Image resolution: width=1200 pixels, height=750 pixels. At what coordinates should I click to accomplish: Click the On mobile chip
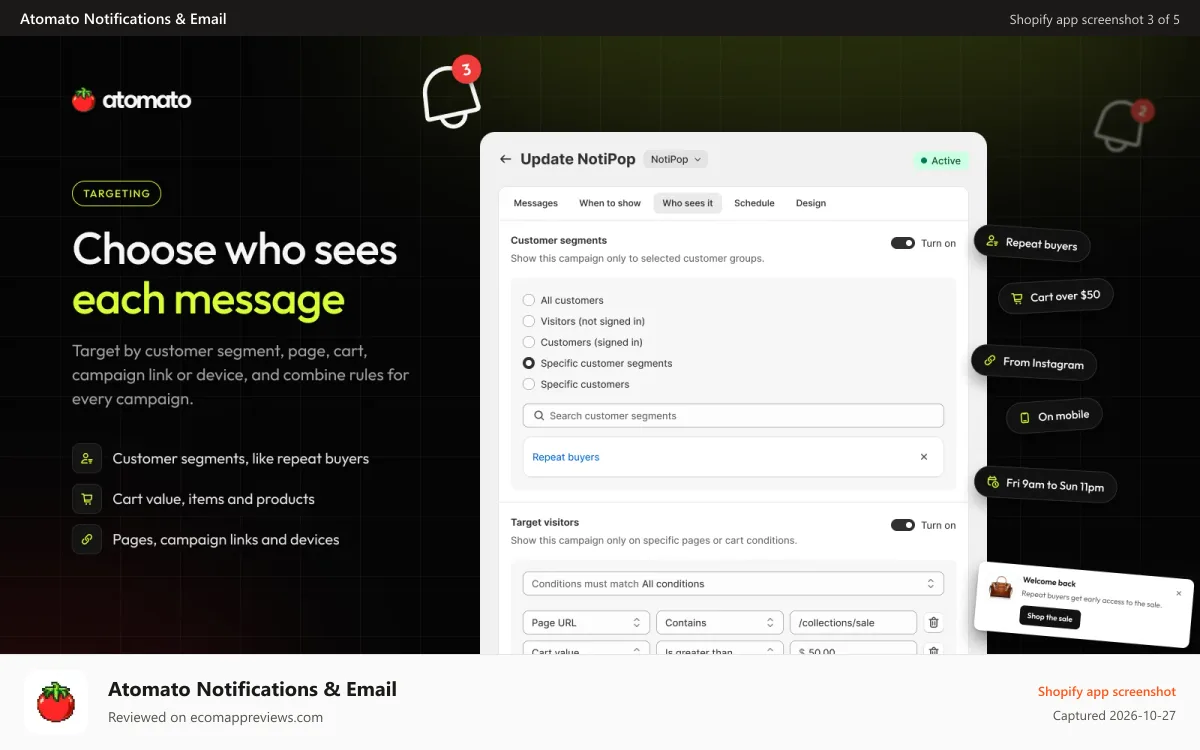tap(1054, 416)
